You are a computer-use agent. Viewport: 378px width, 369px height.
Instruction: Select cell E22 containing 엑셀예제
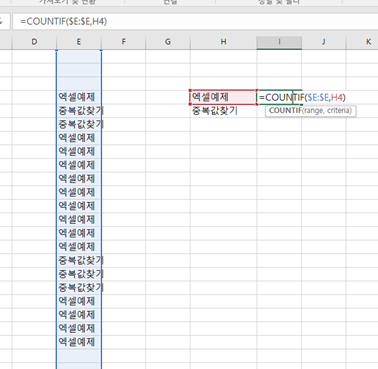click(x=79, y=342)
